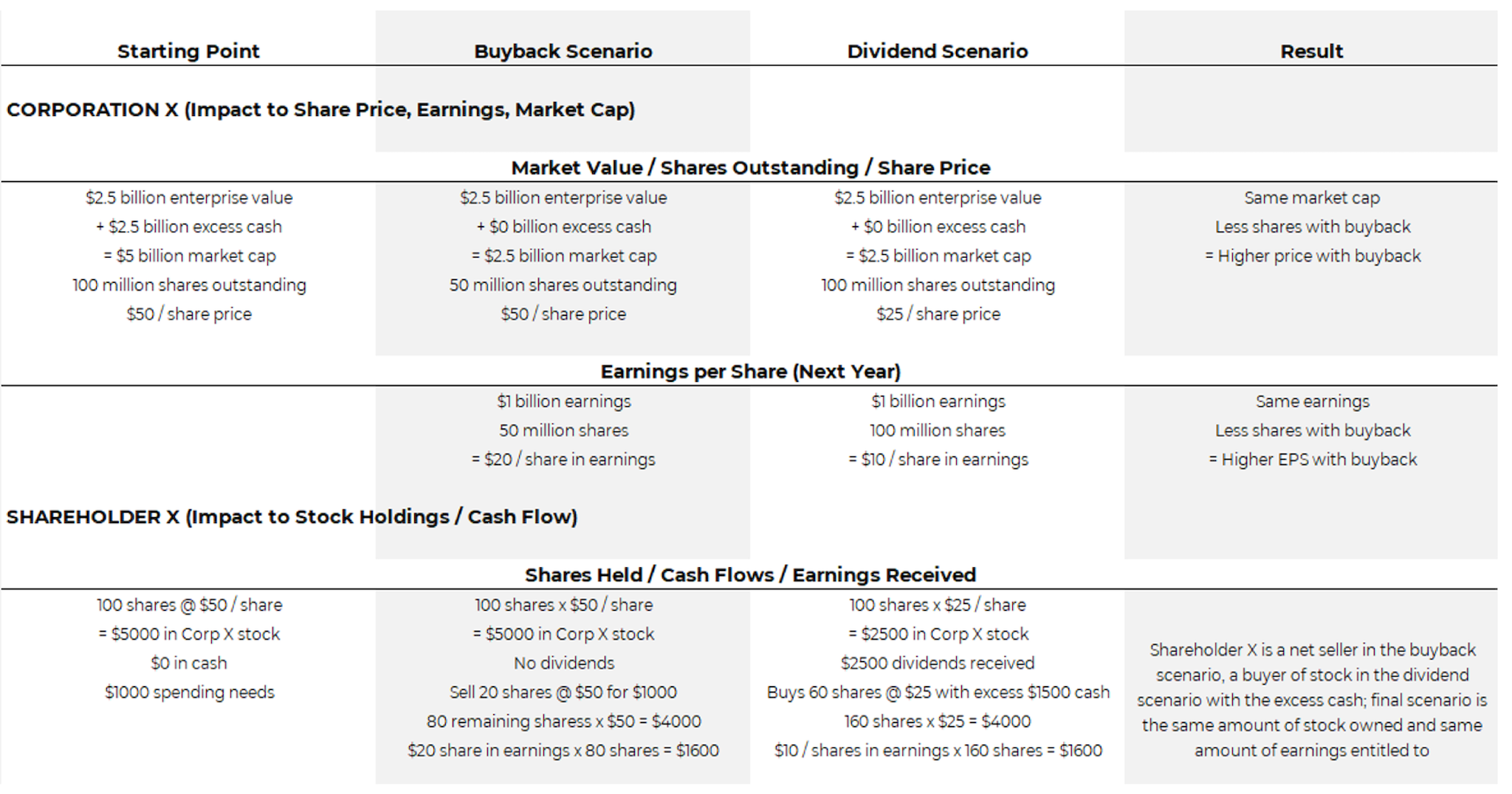Click the Earnings per Share (Next Year) subheading
This screenshot has width=1512, height=794.
pyautogui.click(x=750, y=371)
